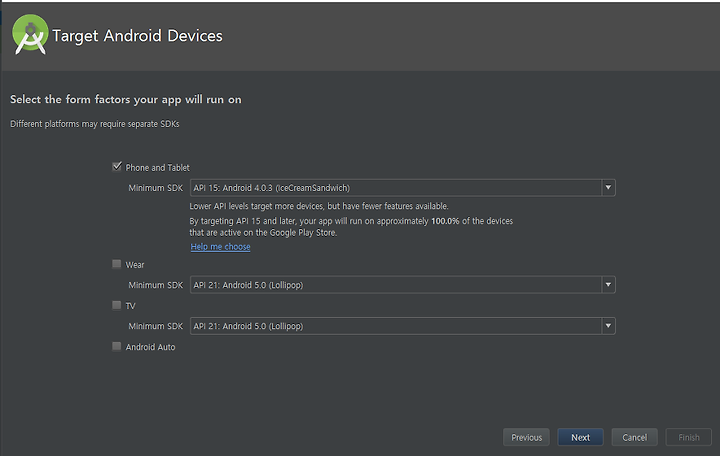
Task: Enable the TV form factor checkbox
Action: [117, 305]
